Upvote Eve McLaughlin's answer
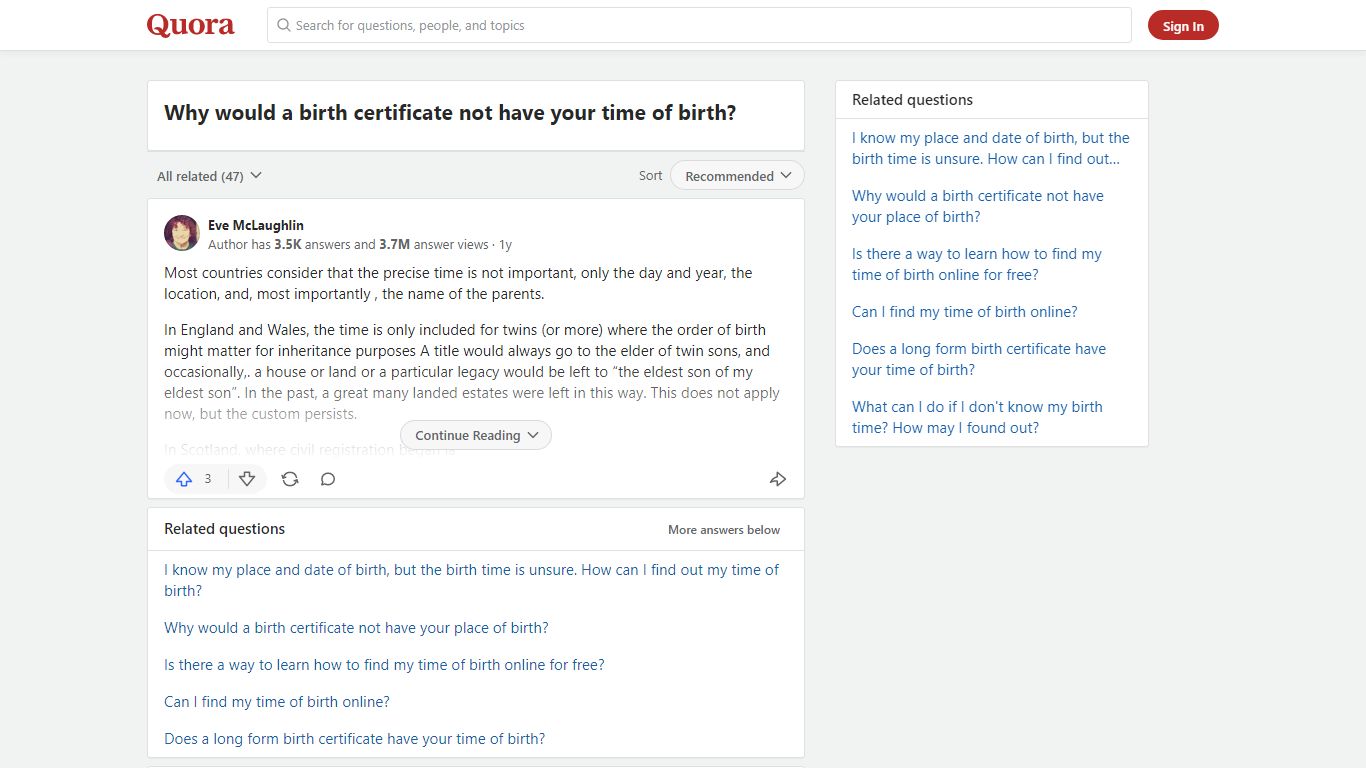The height and width of the screenshot is (768, 1366). (195, 479)
